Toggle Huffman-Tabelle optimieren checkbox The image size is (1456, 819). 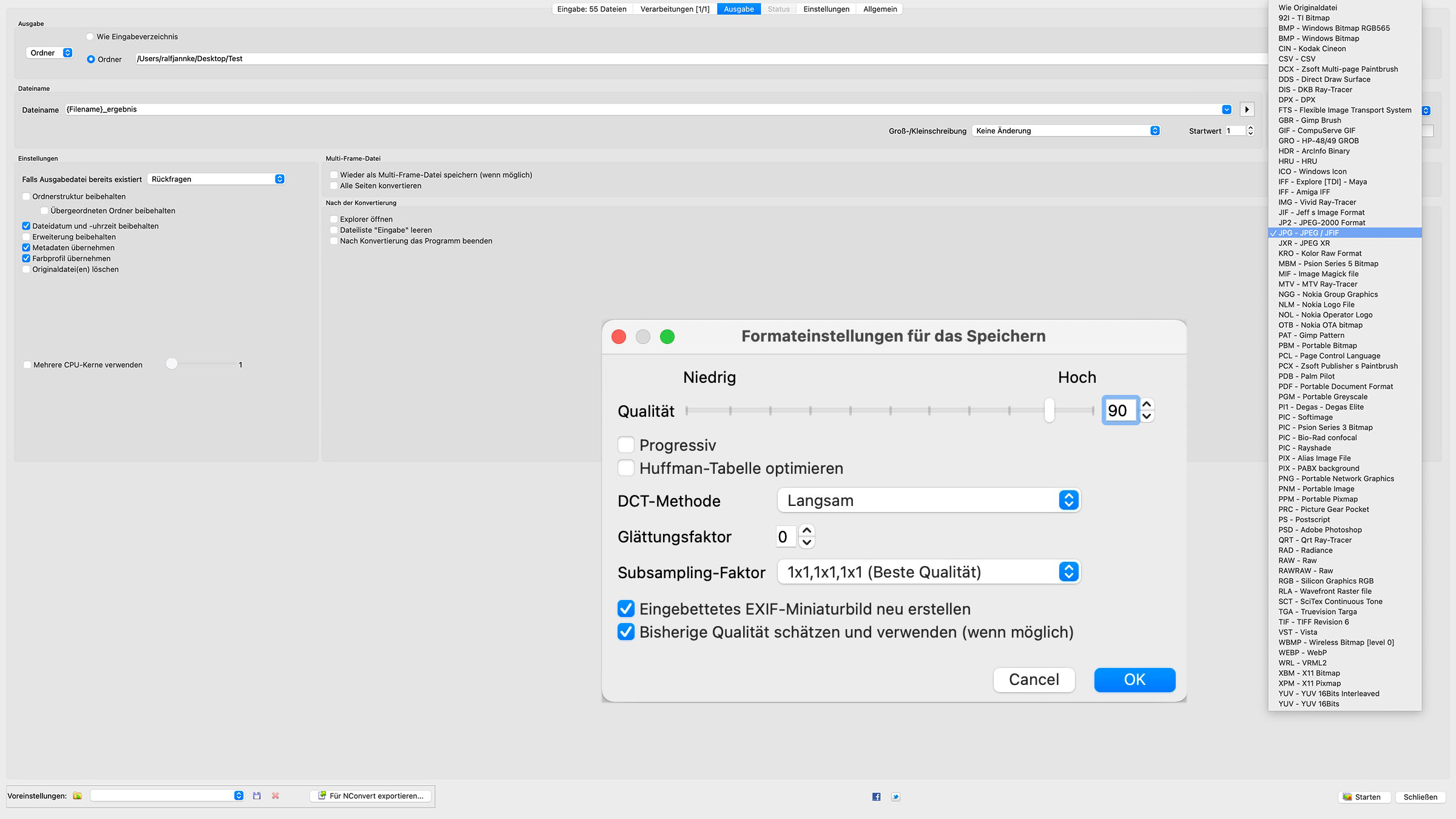pos(626,468)
